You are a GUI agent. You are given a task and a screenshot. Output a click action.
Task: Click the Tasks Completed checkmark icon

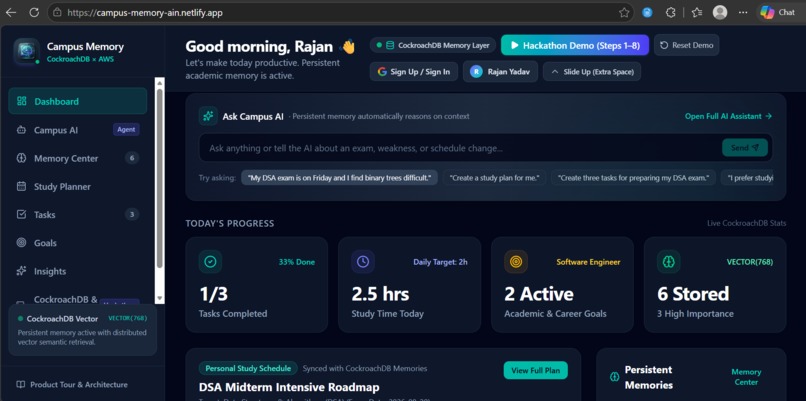(210, 262)
